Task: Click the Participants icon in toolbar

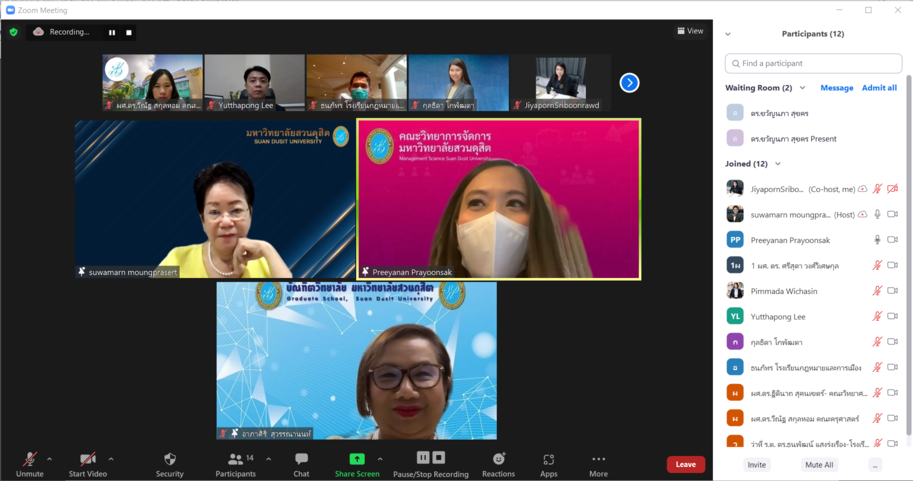Action: [236, 463]
